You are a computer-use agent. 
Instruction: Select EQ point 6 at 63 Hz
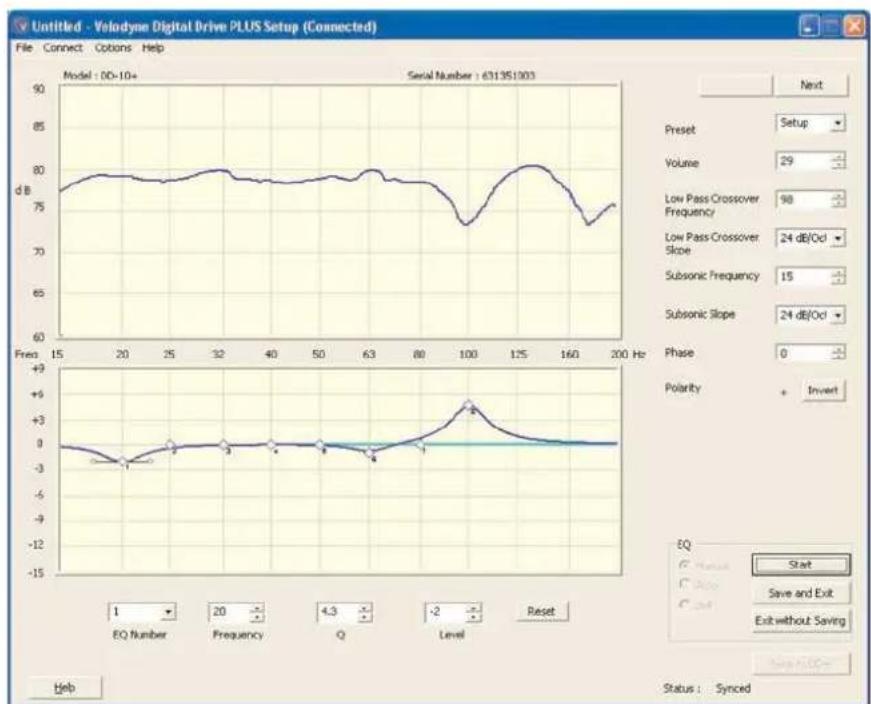click(369, 453)
